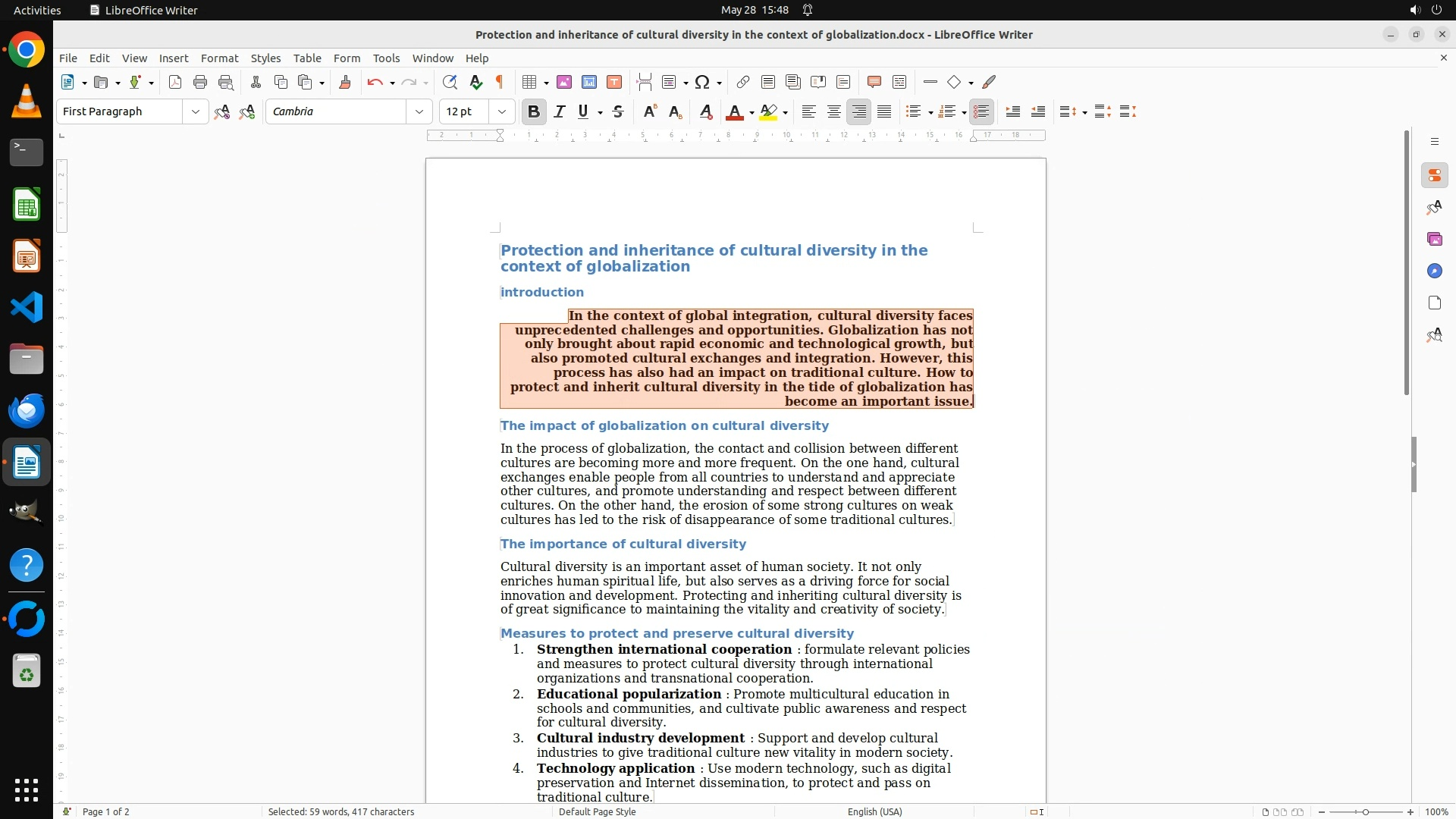1456x819 pixels.
Task: Expand font size dropdown
Action: 502,112
